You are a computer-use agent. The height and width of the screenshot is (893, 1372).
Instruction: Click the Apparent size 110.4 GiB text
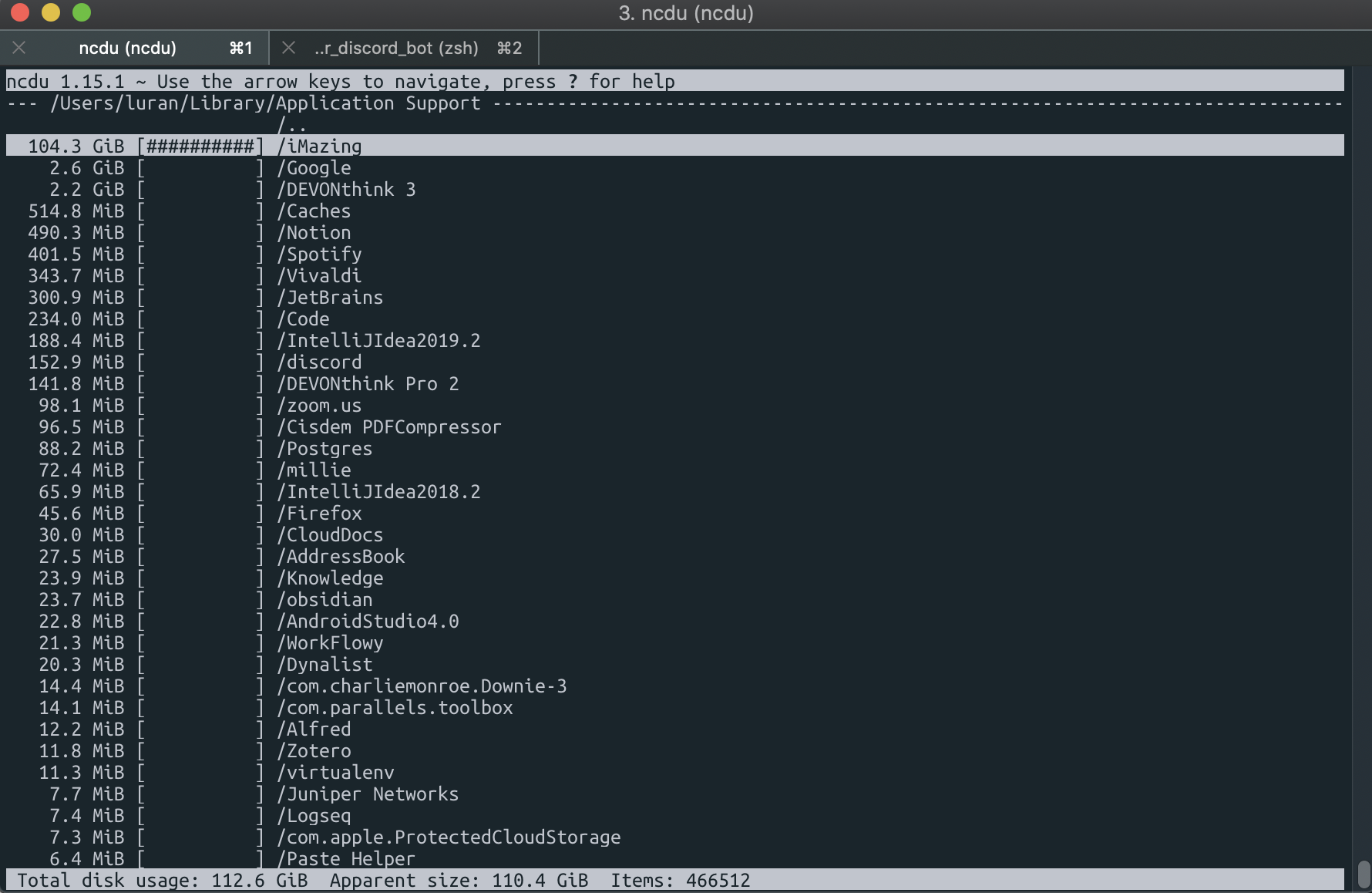459,880
